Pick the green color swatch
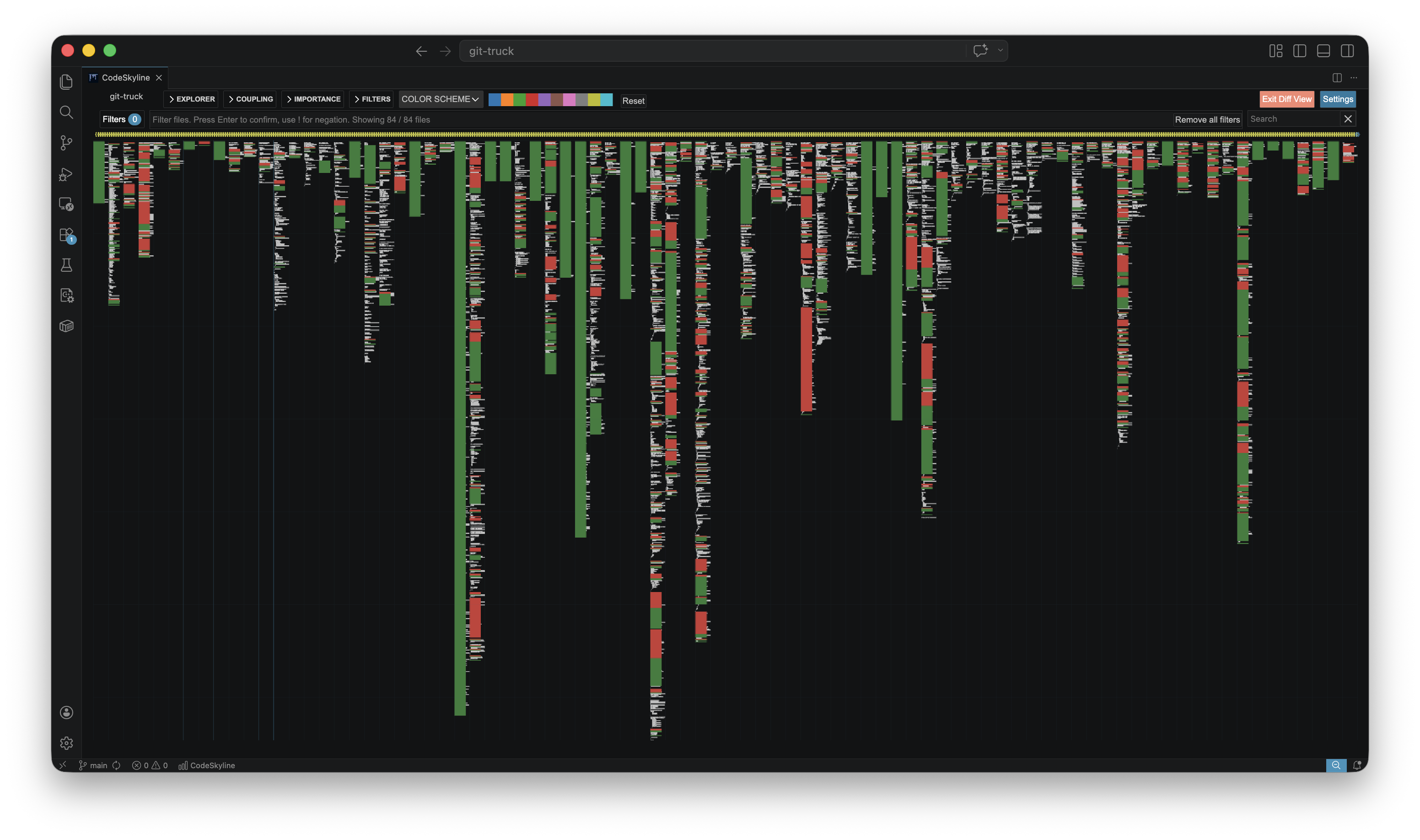1420x840 pixels. (x=520, y=100)
